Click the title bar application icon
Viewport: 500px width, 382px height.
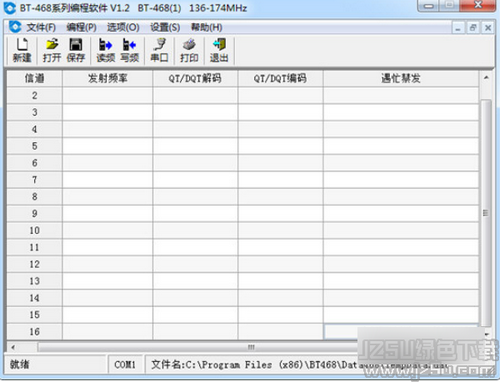[9, 8]
